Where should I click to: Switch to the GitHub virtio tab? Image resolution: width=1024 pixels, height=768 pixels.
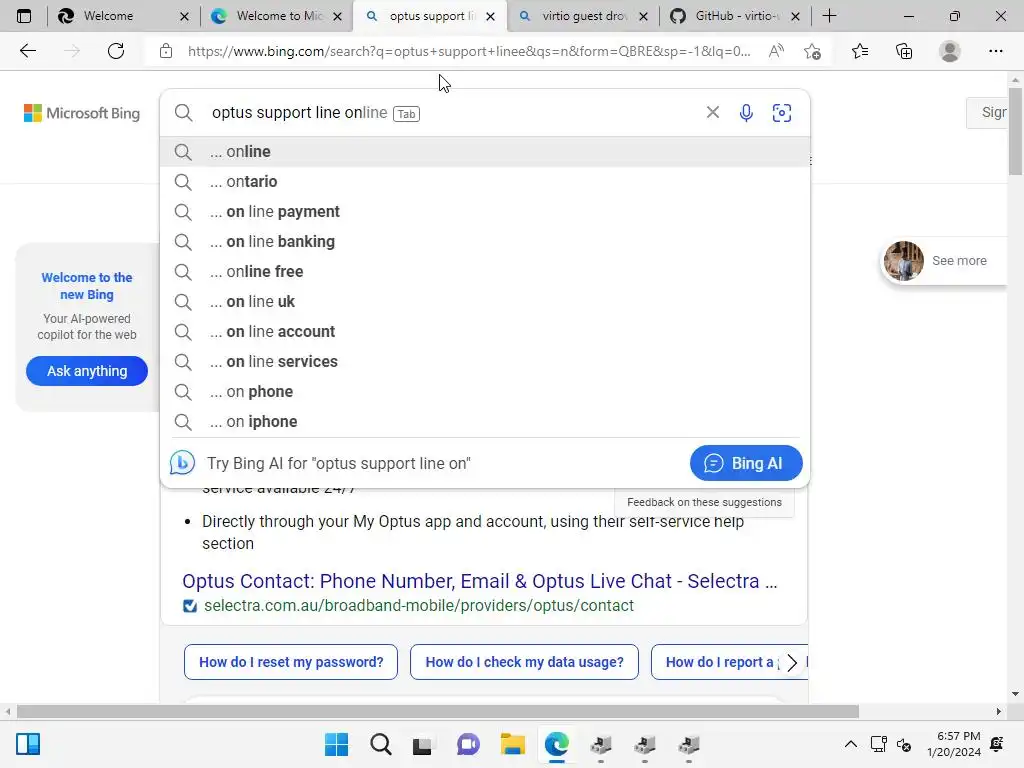click(x=736, y=16)
